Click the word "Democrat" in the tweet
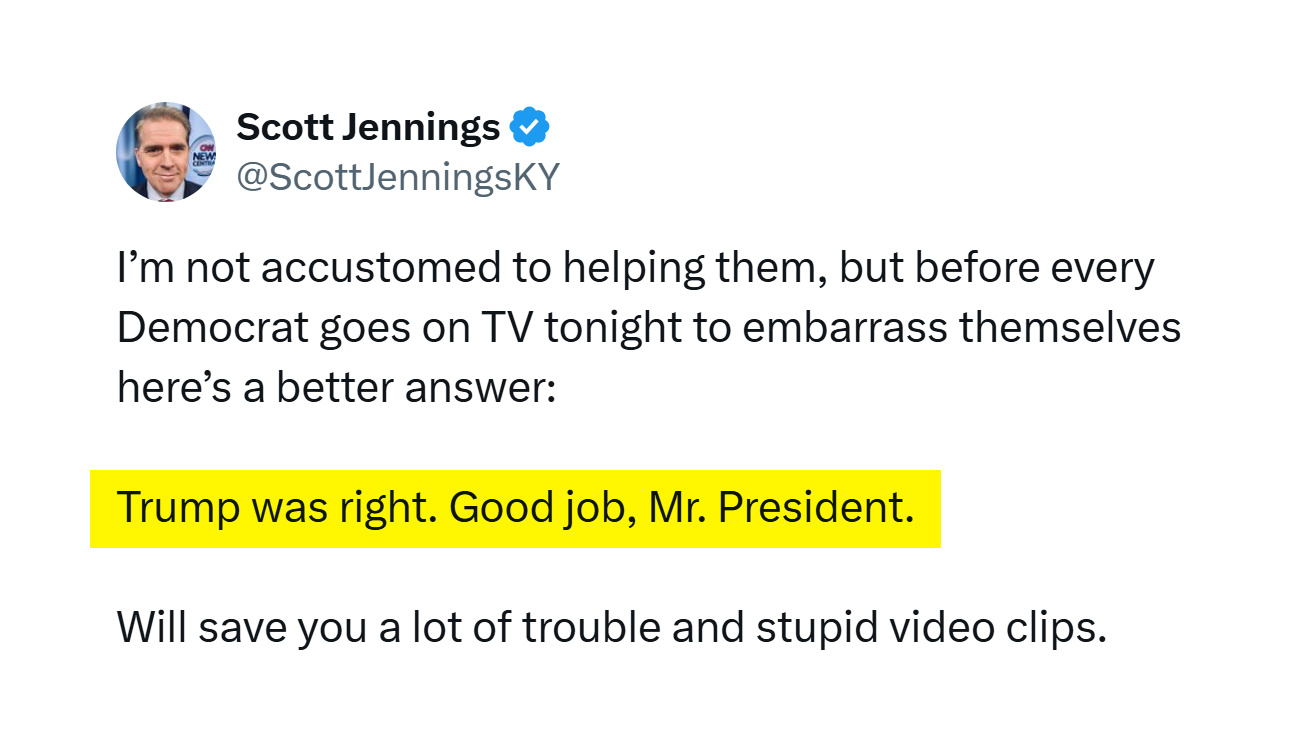Image resolution: width=1300 pixels, height=752 pixels. pyautogui.click(x=211, y=328)
